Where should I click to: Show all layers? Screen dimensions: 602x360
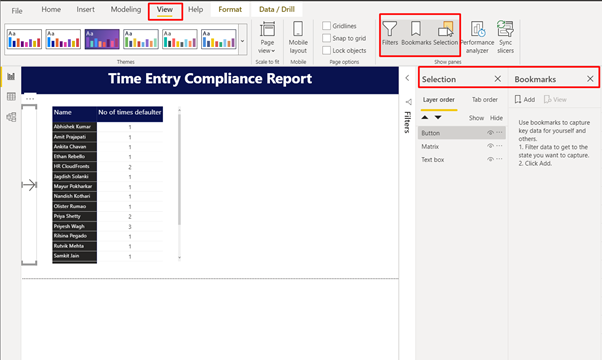476,118
